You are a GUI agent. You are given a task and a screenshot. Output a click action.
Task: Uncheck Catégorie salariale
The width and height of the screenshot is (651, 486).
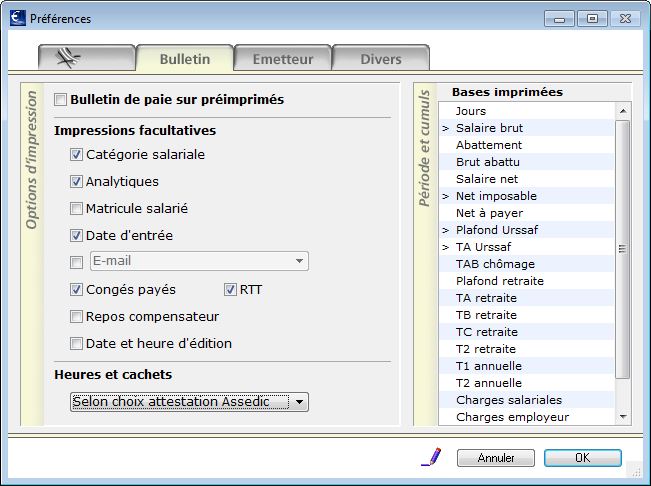[x=76, y=155]
